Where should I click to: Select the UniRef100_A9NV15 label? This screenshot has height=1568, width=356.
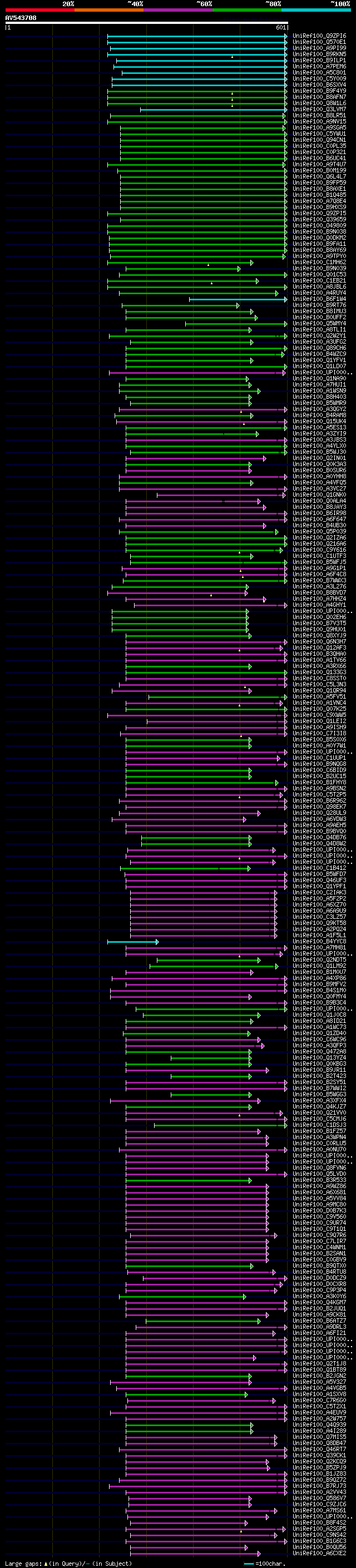point(319,121)
